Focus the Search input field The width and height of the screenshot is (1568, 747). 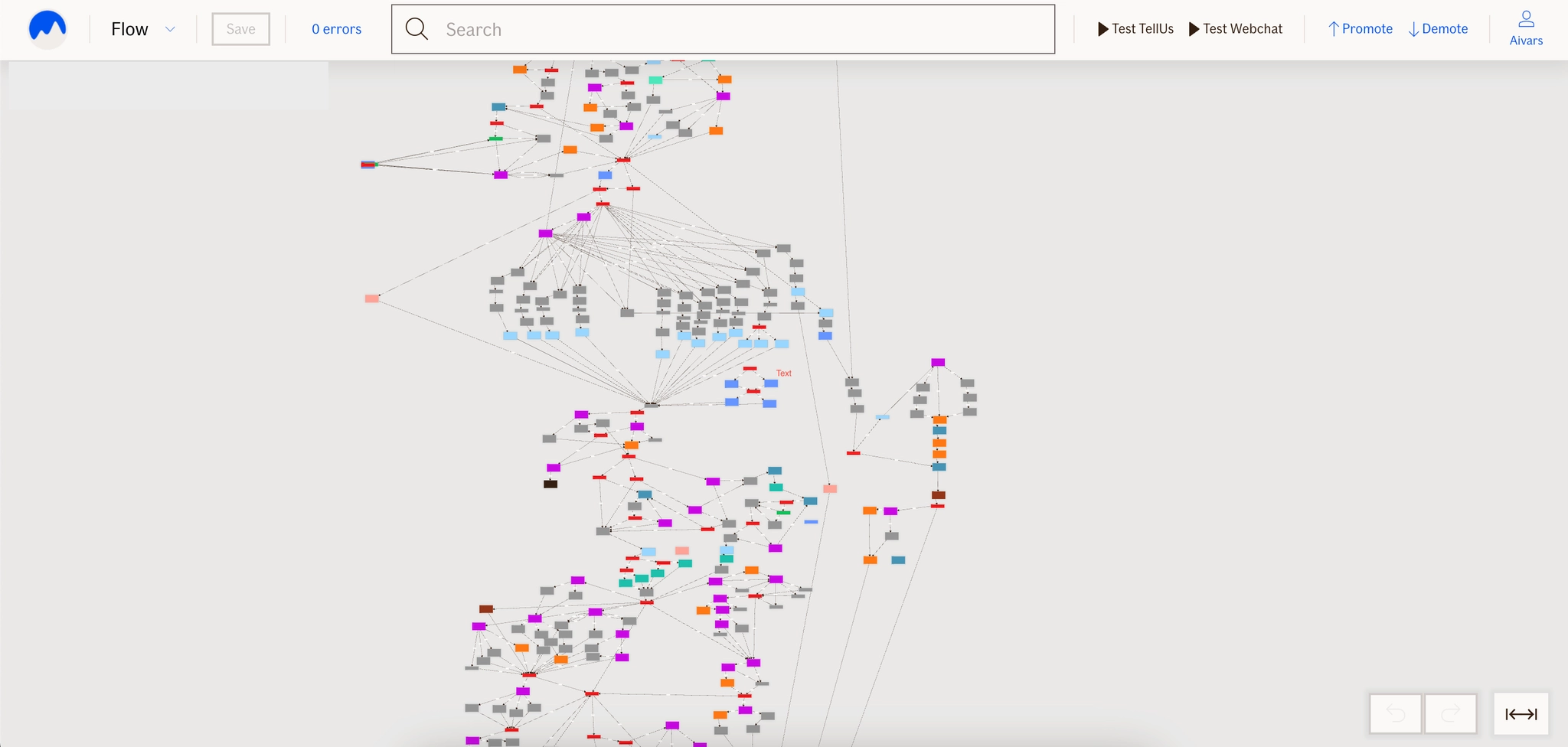pyautogui.click(x=723, y=29)
